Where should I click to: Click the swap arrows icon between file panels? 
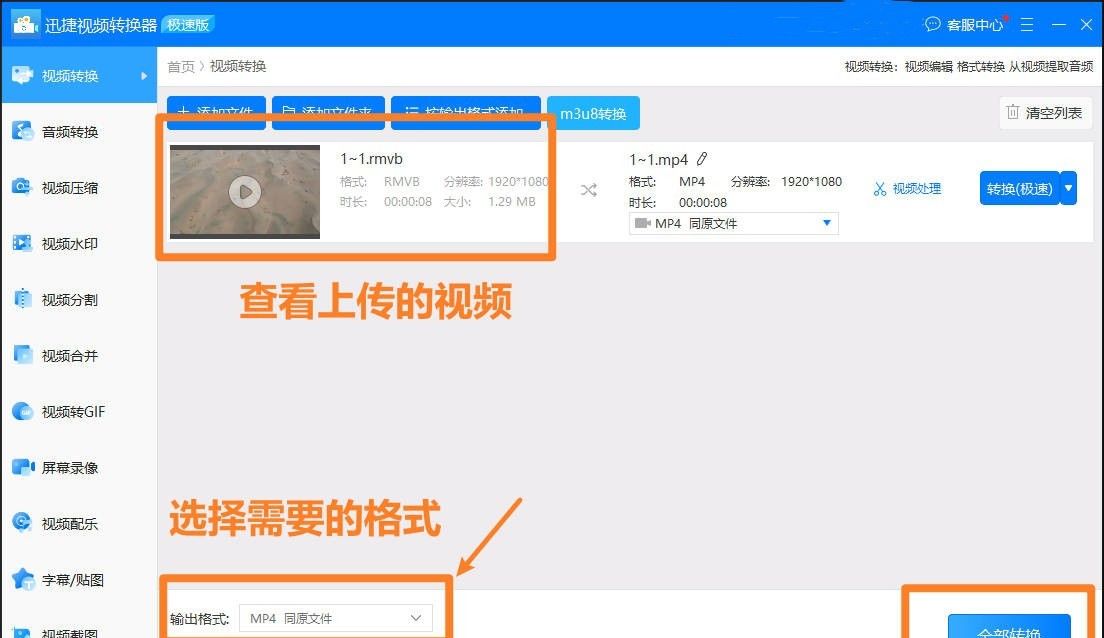point(589,188)
